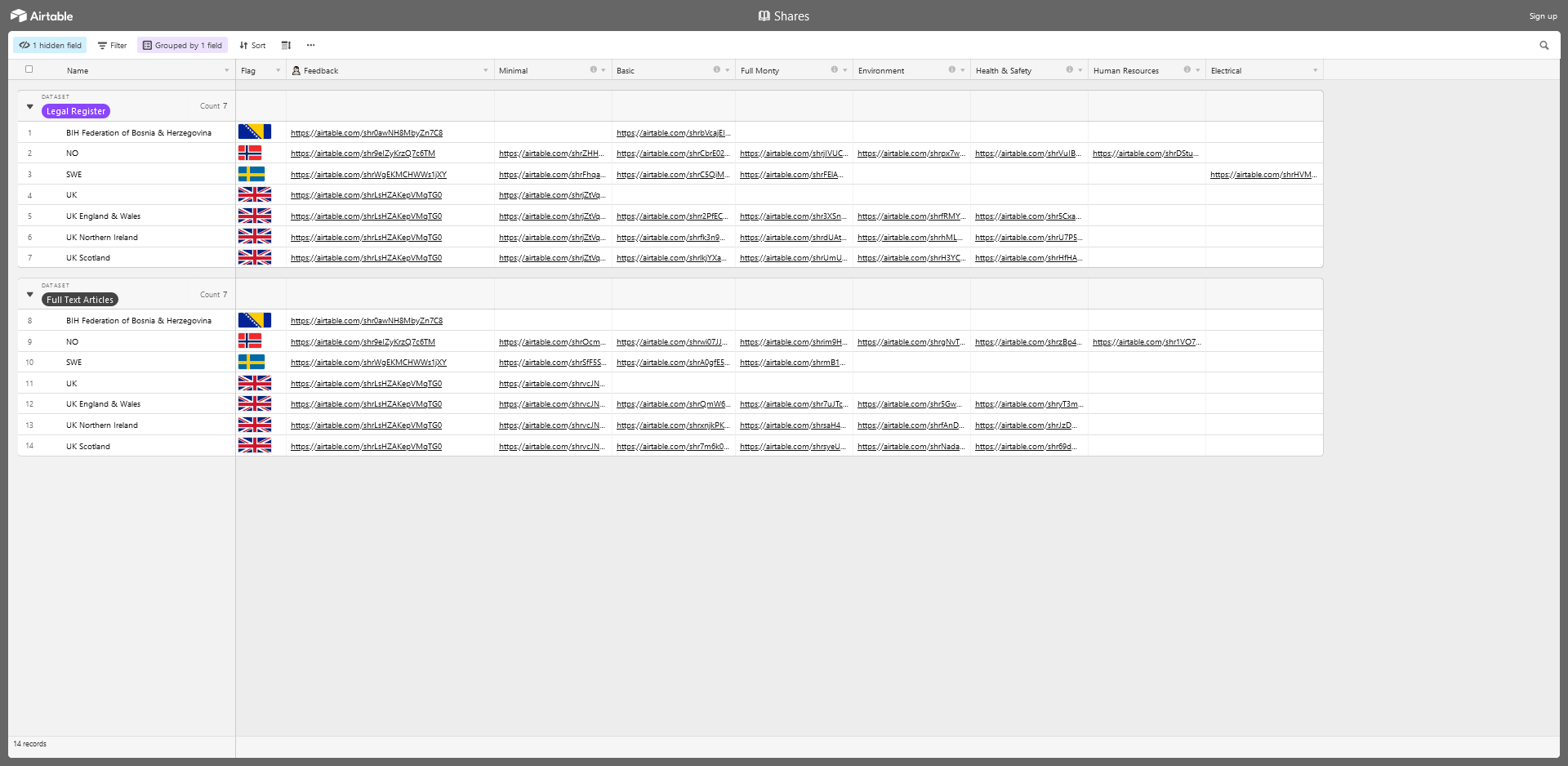Open Full Monty link in SWE row 10

click(x=792, y=363)
